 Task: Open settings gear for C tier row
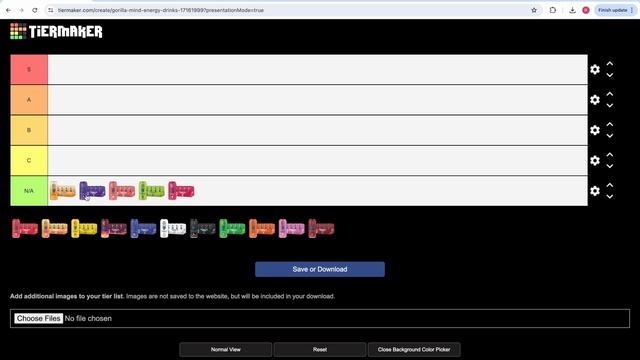(595, 160)
